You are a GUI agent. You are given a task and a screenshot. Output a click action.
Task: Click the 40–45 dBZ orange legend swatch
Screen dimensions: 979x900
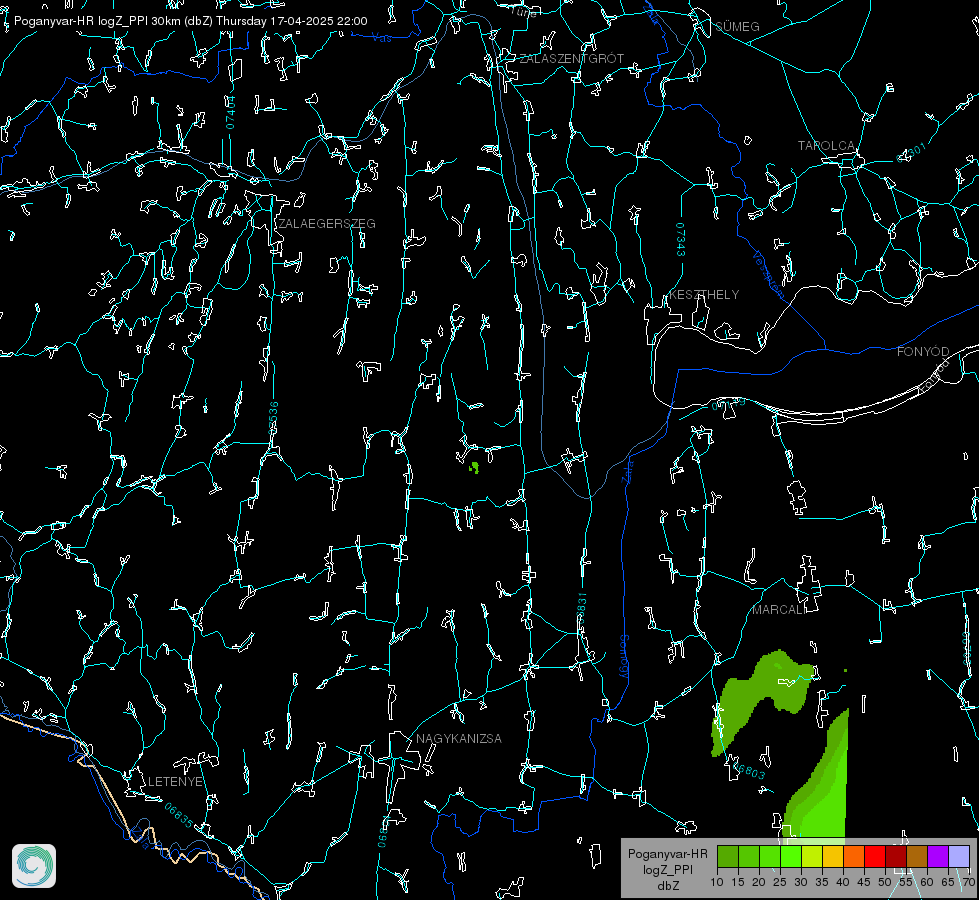click(x=854, y=856)
